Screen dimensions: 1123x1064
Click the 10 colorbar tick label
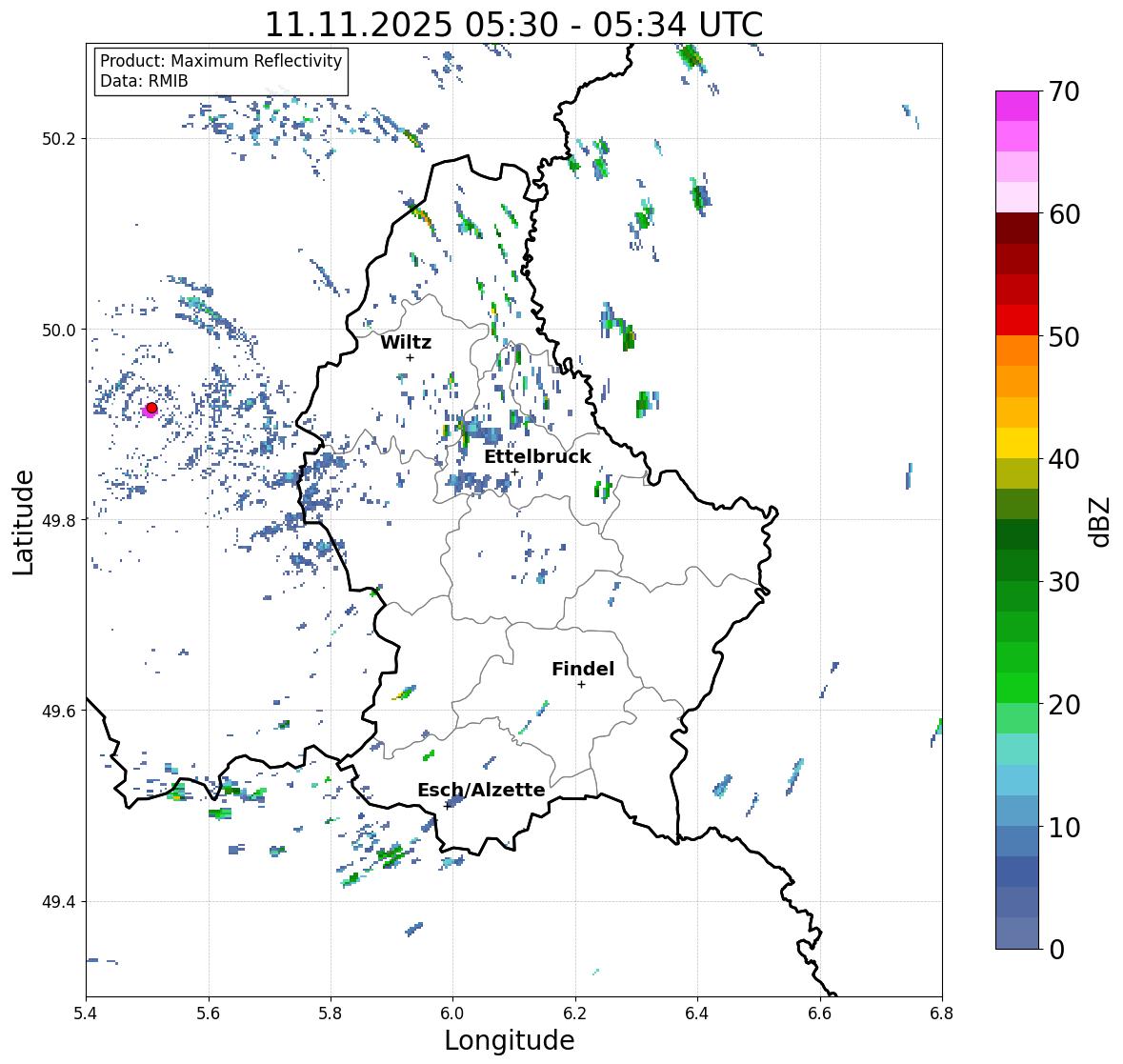(x=1064, y=827)
